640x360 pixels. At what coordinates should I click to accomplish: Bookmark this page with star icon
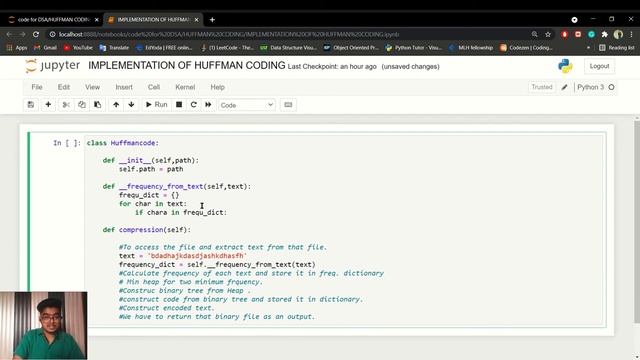point(548,34)
